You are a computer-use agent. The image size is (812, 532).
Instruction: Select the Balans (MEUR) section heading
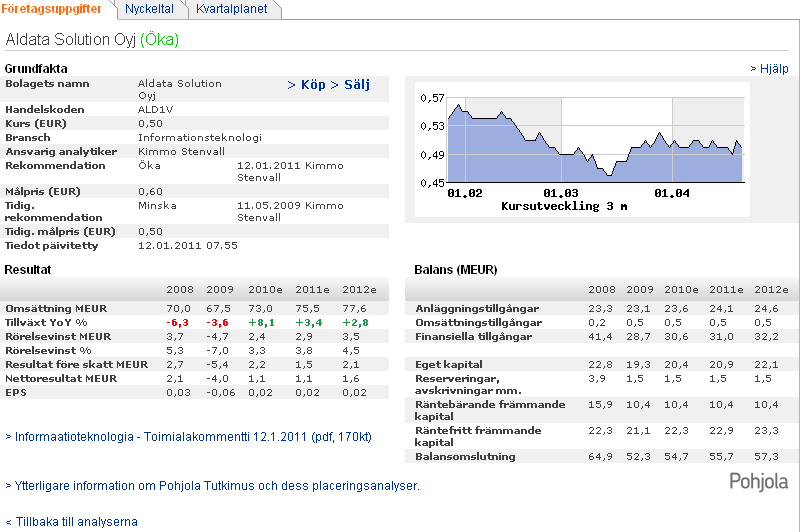tap(456, 269)
